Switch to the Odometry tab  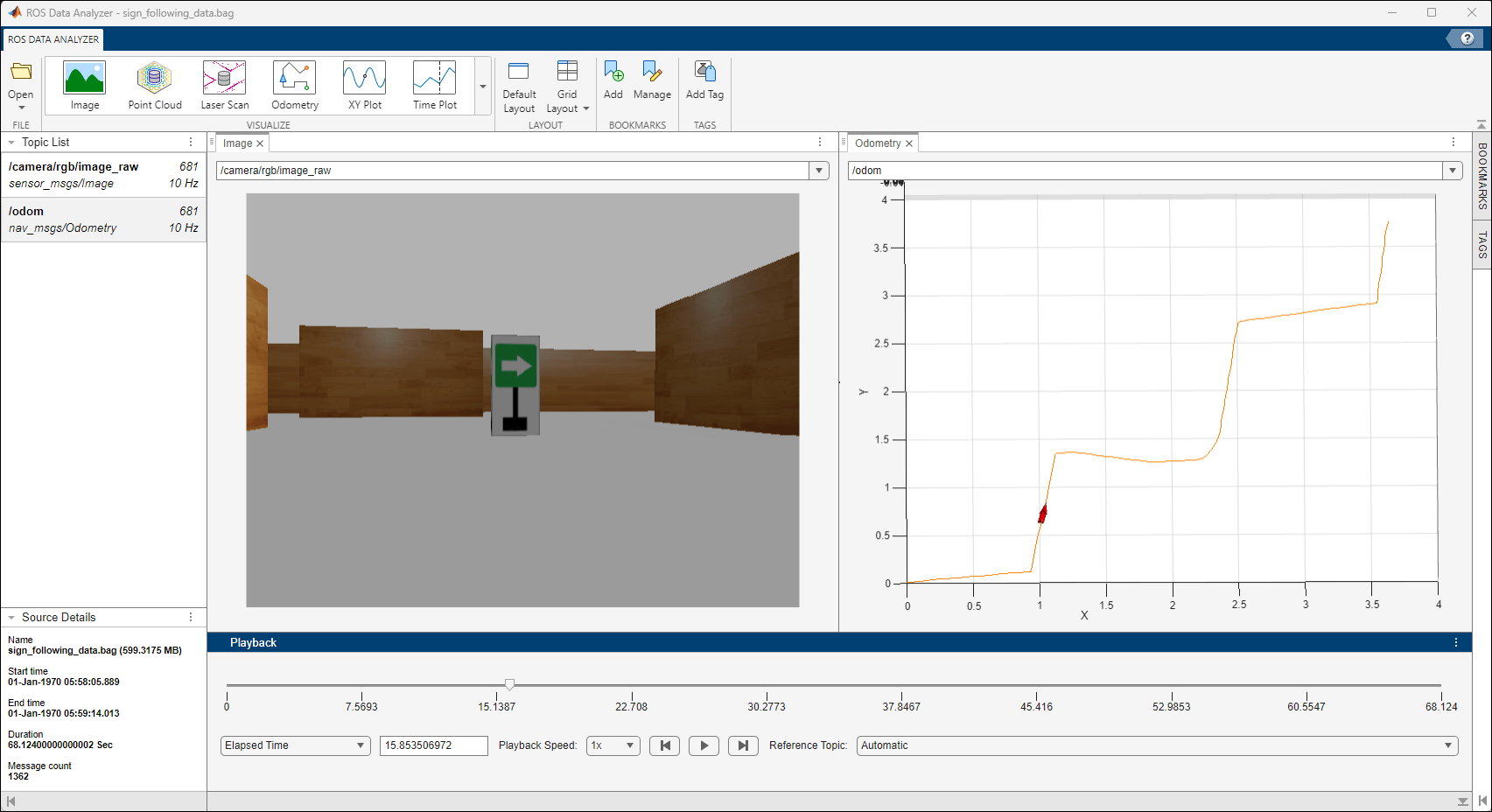tap(878, 142)
